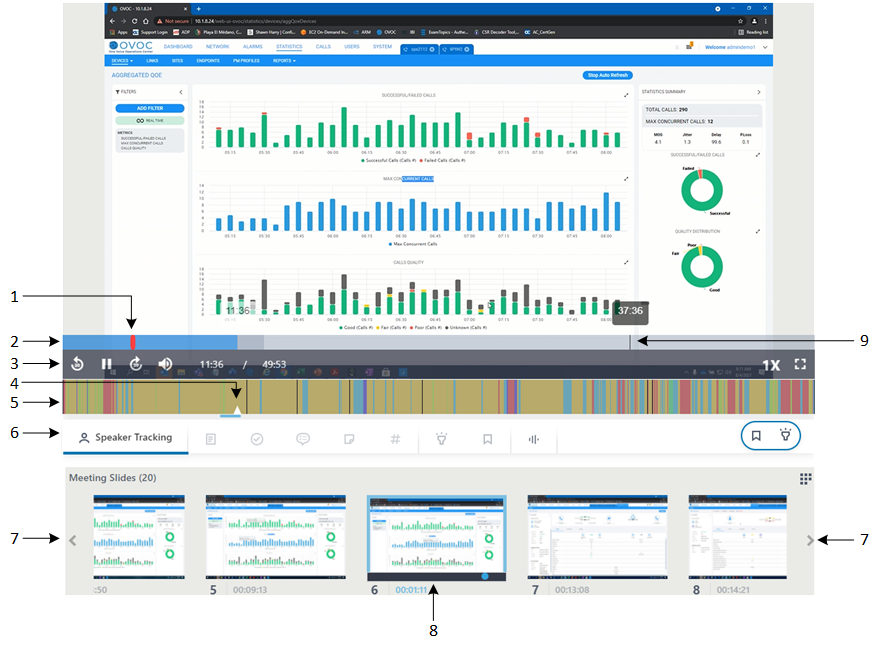Change playback speed from 1X
This screenshot has width=879, height=651.
[x=770, y=365]
